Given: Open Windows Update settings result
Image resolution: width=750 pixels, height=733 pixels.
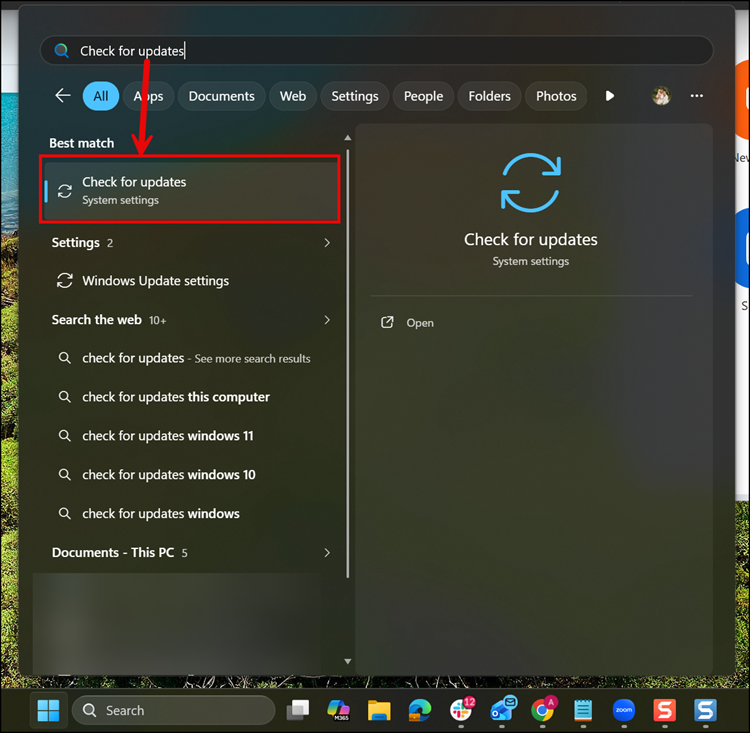Looking at the screenshot, I should 190,281.
